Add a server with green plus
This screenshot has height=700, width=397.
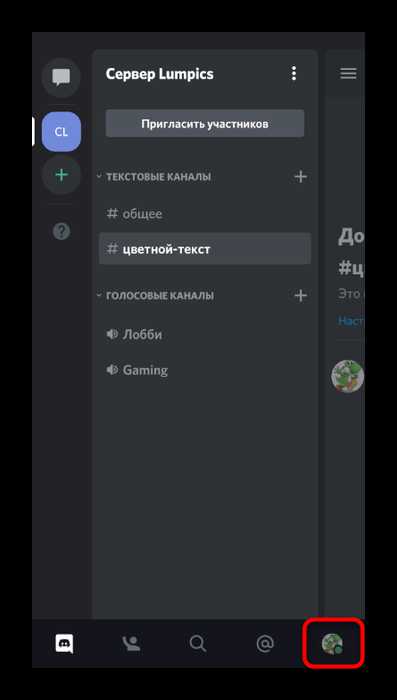point(61,175)
